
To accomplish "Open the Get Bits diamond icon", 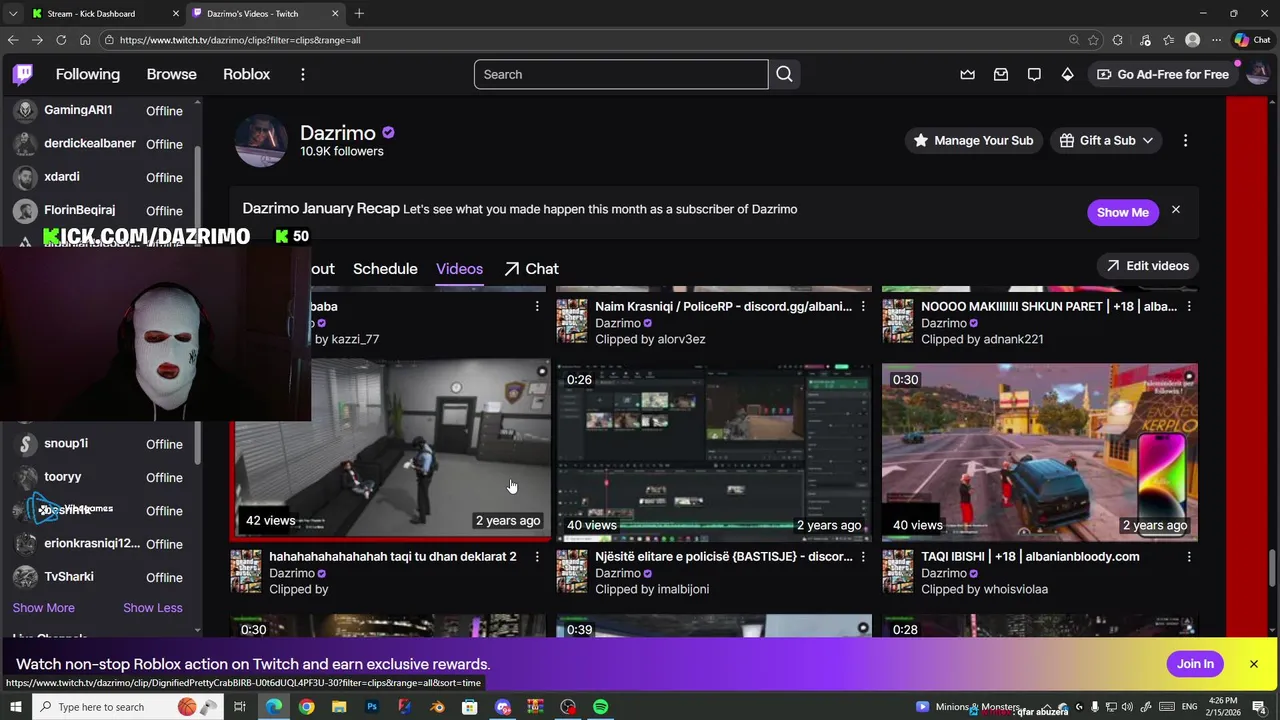I will pos(1067,74).
